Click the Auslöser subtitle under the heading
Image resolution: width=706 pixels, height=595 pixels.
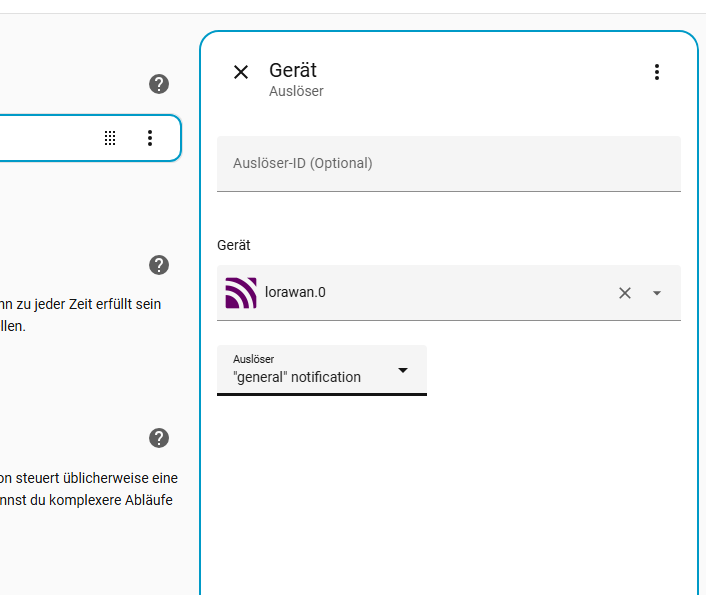click(296, 91)
